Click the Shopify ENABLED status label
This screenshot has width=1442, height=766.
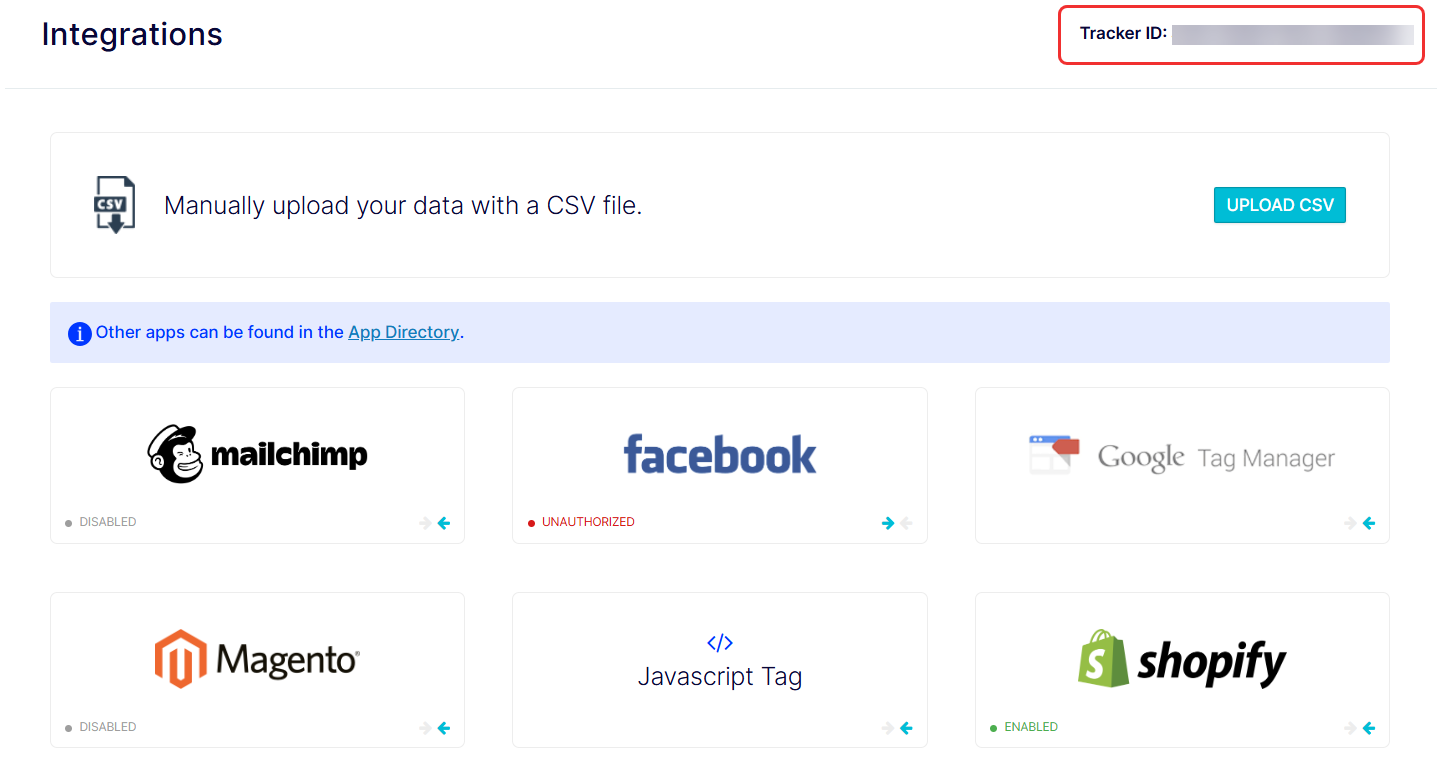(x=1030, y=727)
